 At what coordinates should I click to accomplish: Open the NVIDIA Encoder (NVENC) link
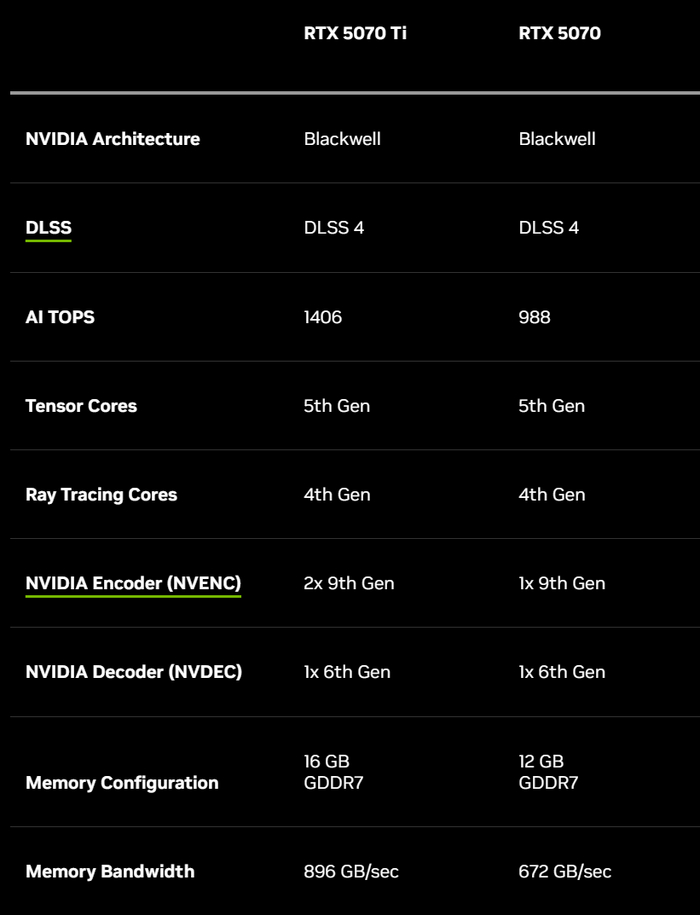133,583
